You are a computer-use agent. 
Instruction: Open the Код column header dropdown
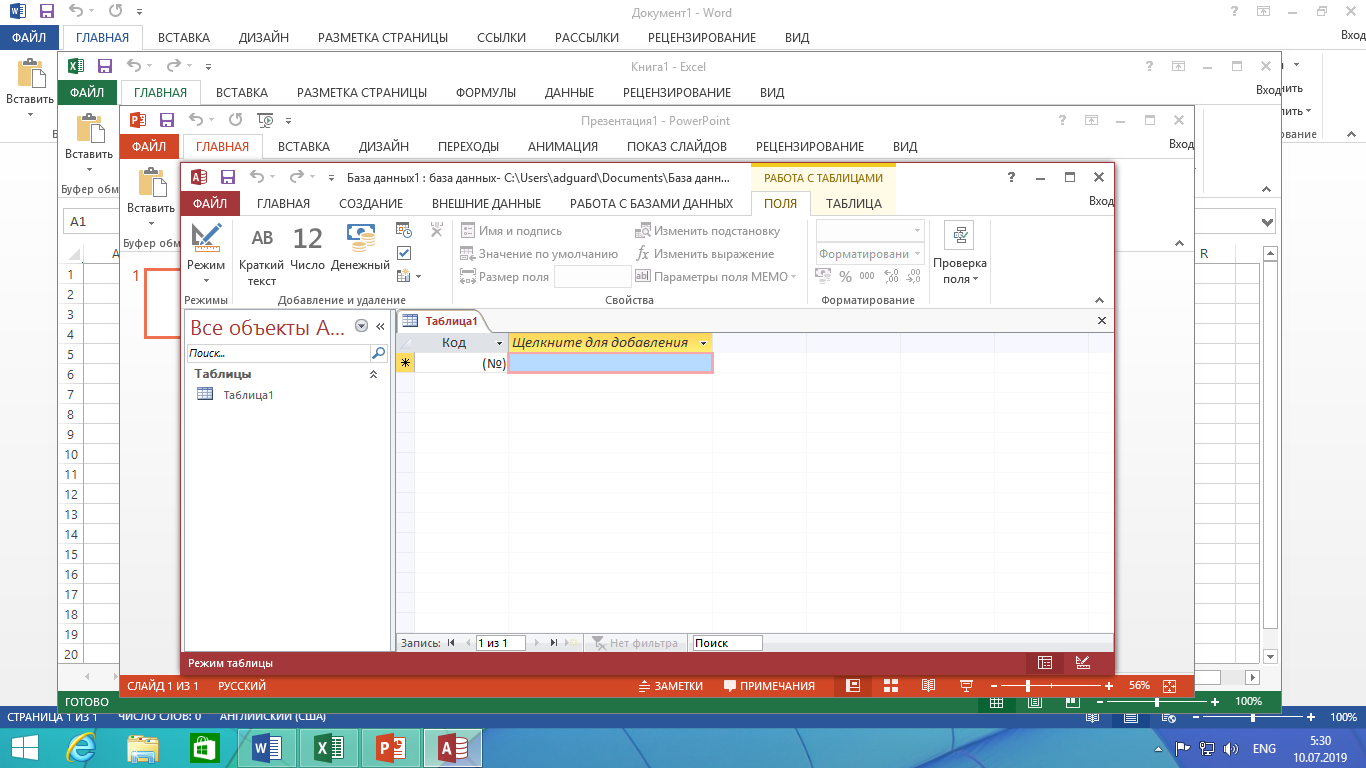pos(500,343)
